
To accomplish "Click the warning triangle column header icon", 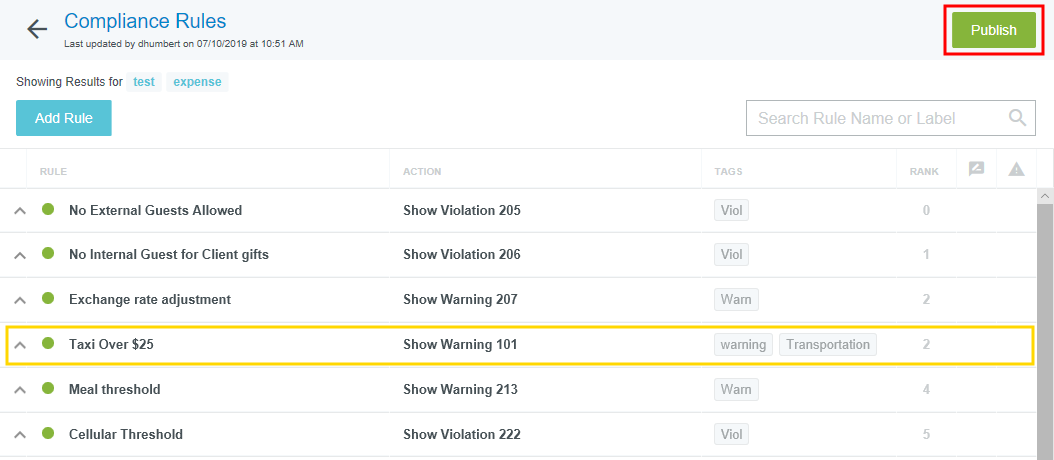I will [x=1016, y=170].
